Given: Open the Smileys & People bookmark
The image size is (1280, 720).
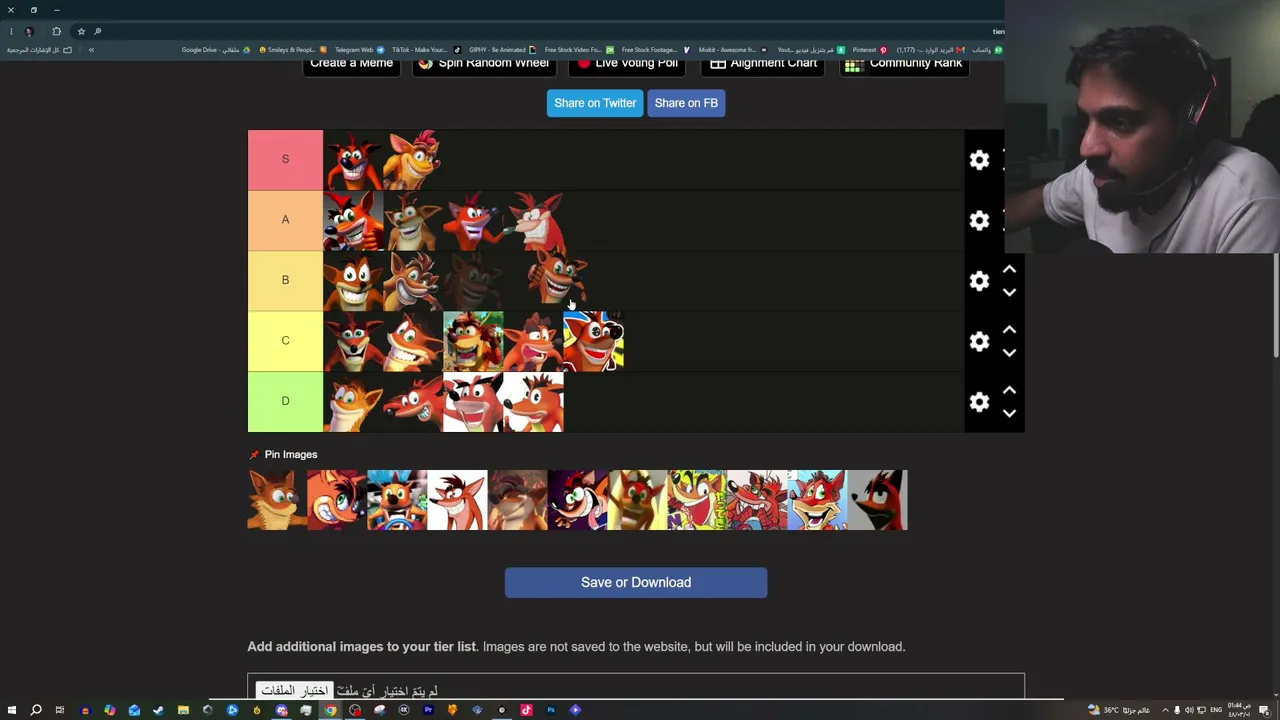Looking at the screenshot, I should (x=292, y=50).
